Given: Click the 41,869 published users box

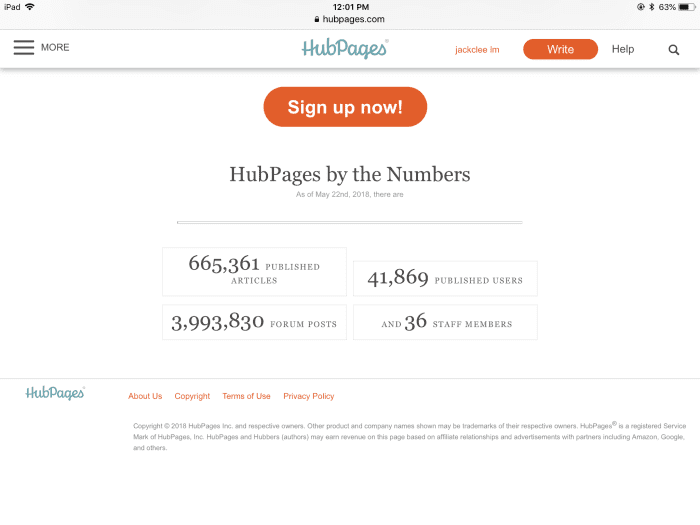Looking at the screenshot, I should coord(445,279).
